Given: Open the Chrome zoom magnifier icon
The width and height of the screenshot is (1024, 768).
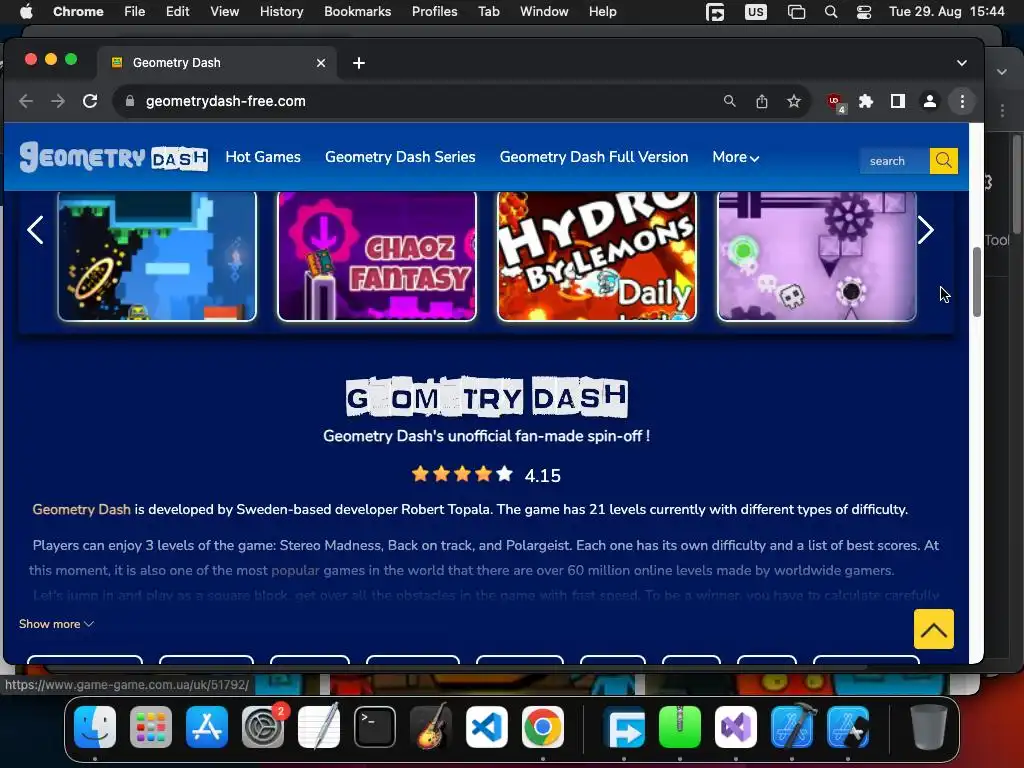Looking at the screenshot, I should click(x=729, y=101).
